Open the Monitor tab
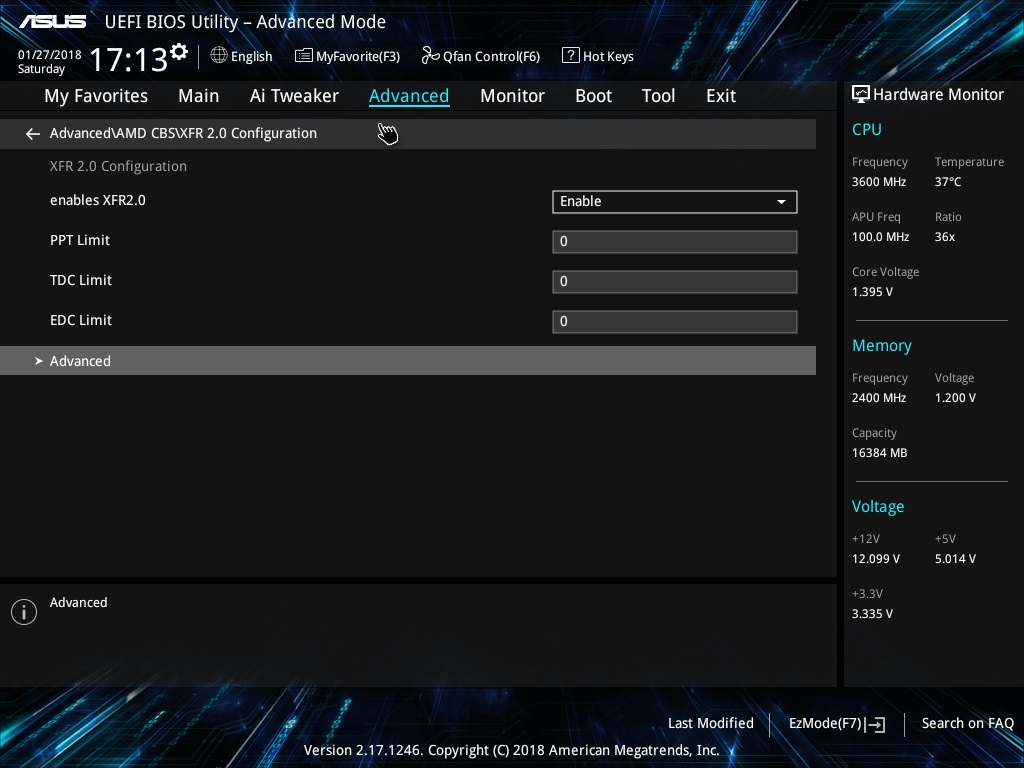This screenshot has height=768, width=1024. [513, 96]
